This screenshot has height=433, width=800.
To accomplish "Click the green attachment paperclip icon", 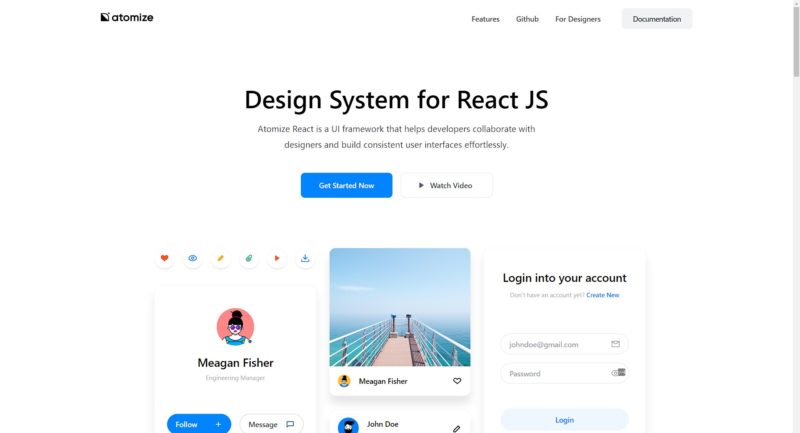I will tap(249, 258).
